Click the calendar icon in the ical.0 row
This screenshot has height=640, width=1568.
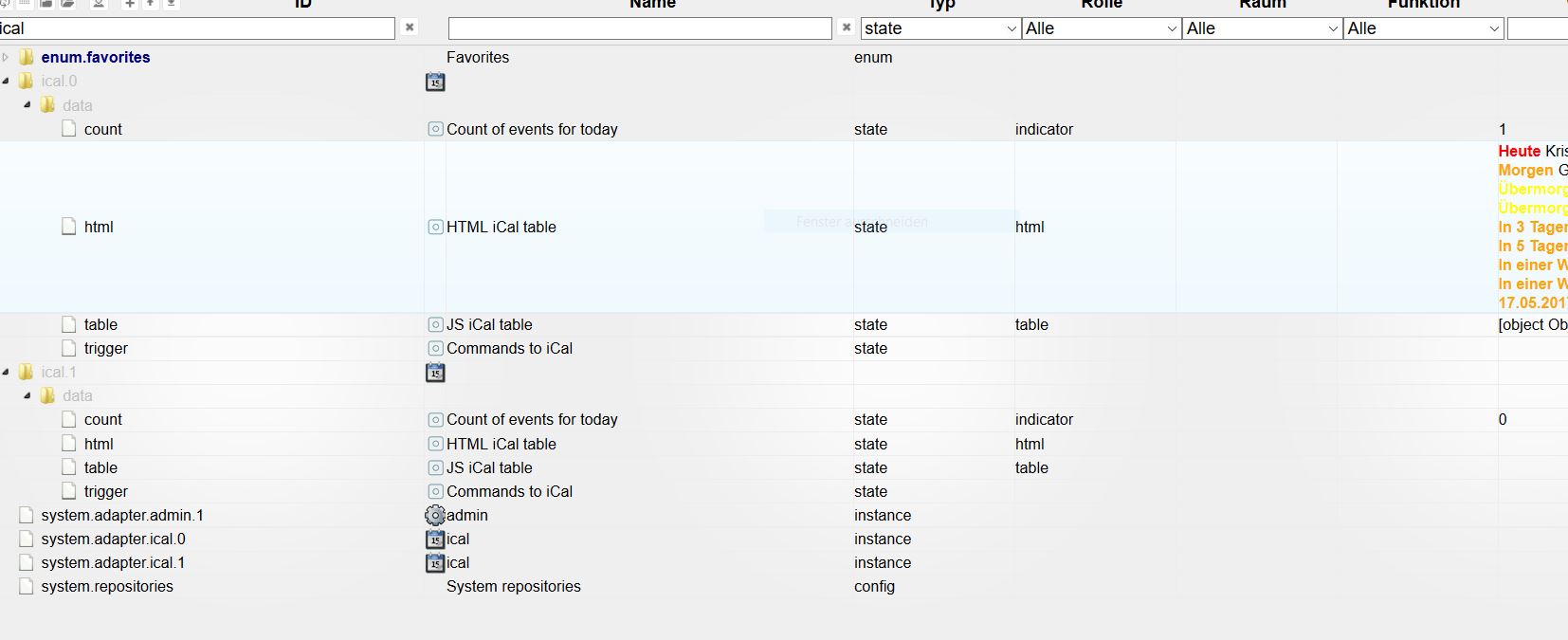pyautogui.click(x=435, y=82)
